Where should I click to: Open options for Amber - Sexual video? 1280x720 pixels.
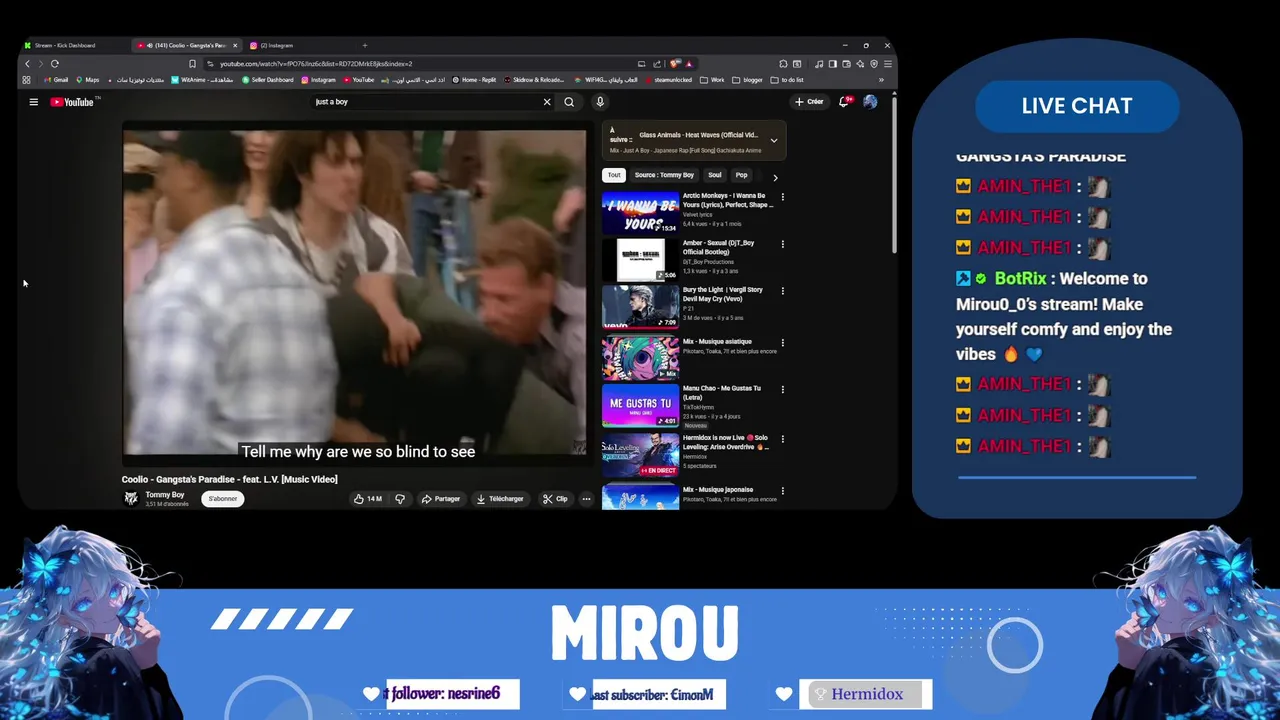pos(782,244)
